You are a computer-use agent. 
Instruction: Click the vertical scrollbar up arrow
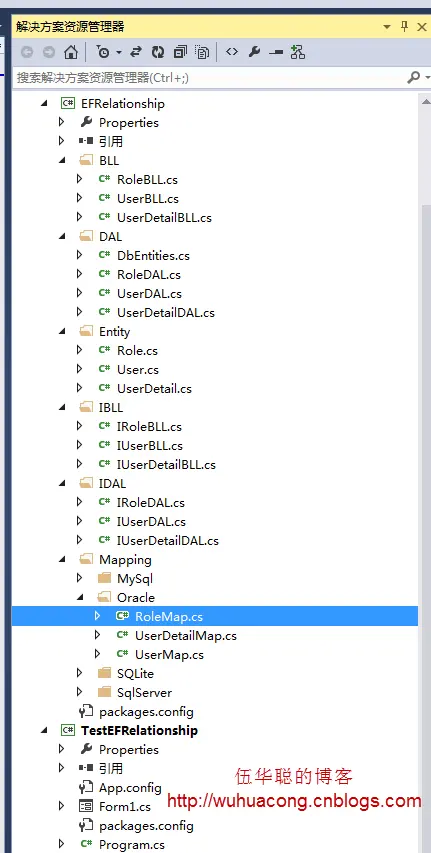(x=425, y=102)
